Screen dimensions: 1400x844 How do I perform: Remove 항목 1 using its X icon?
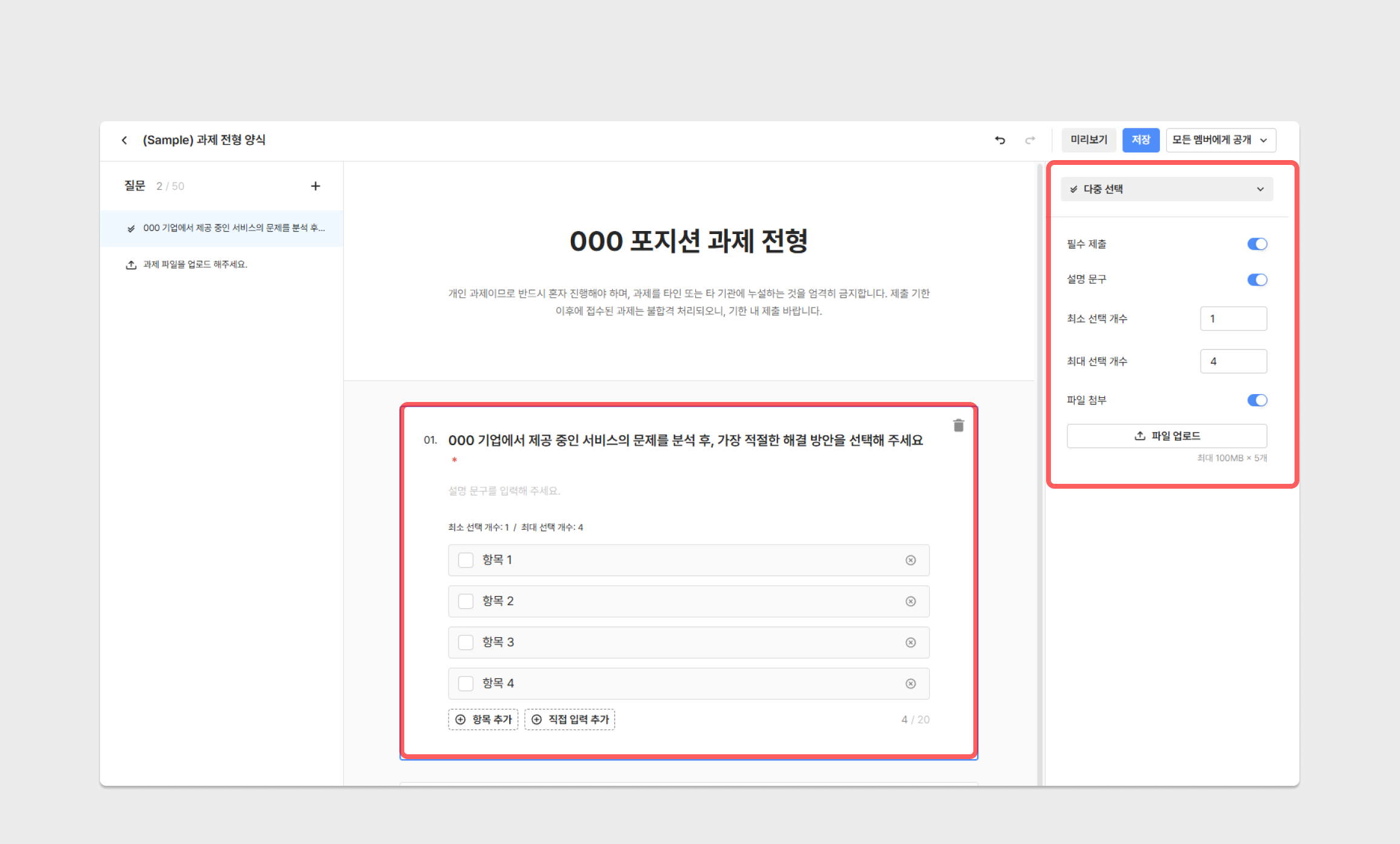[910, 560]
